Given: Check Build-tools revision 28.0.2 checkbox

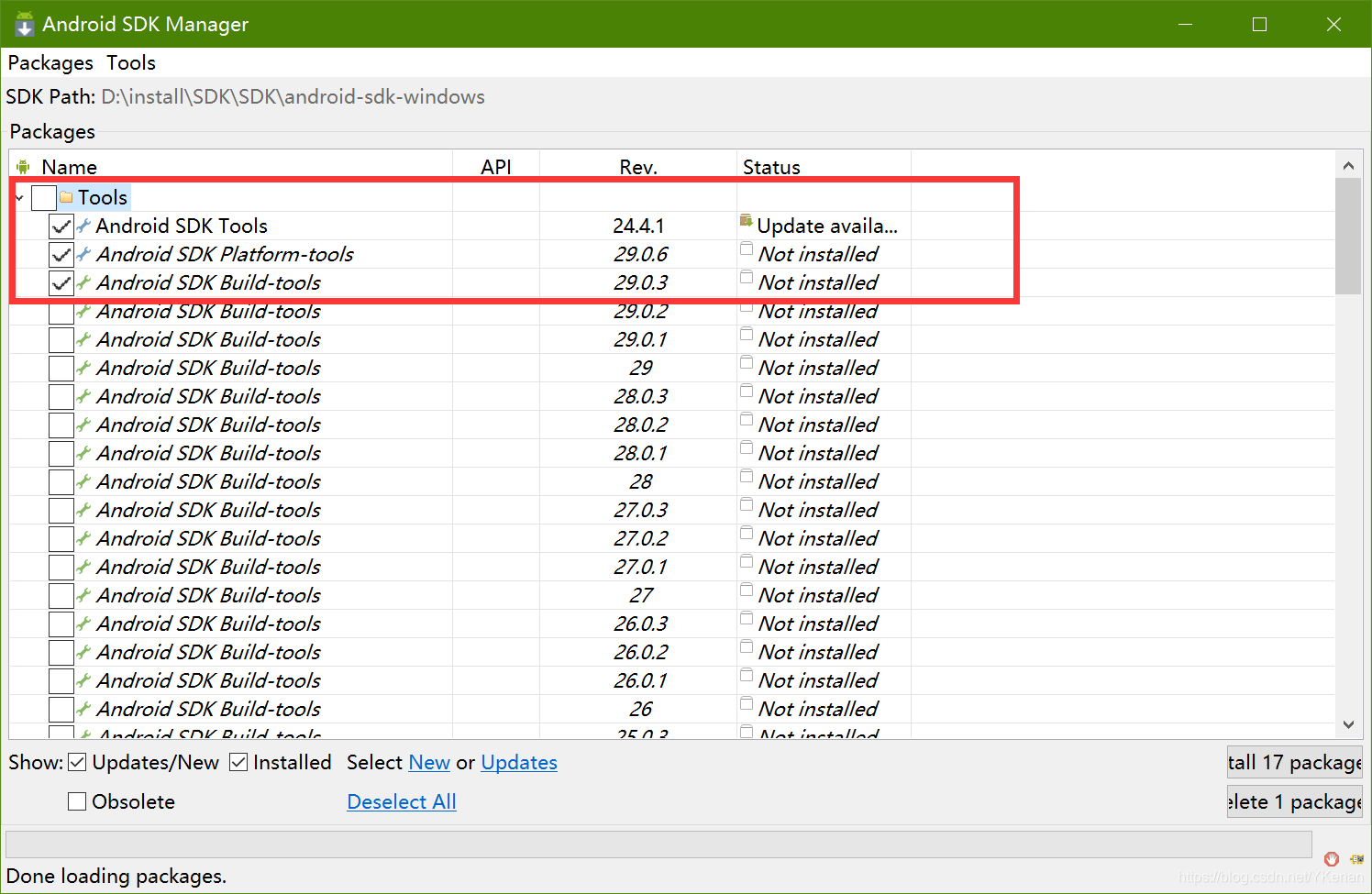Looking at the screenshot, I should coord(61,425).
